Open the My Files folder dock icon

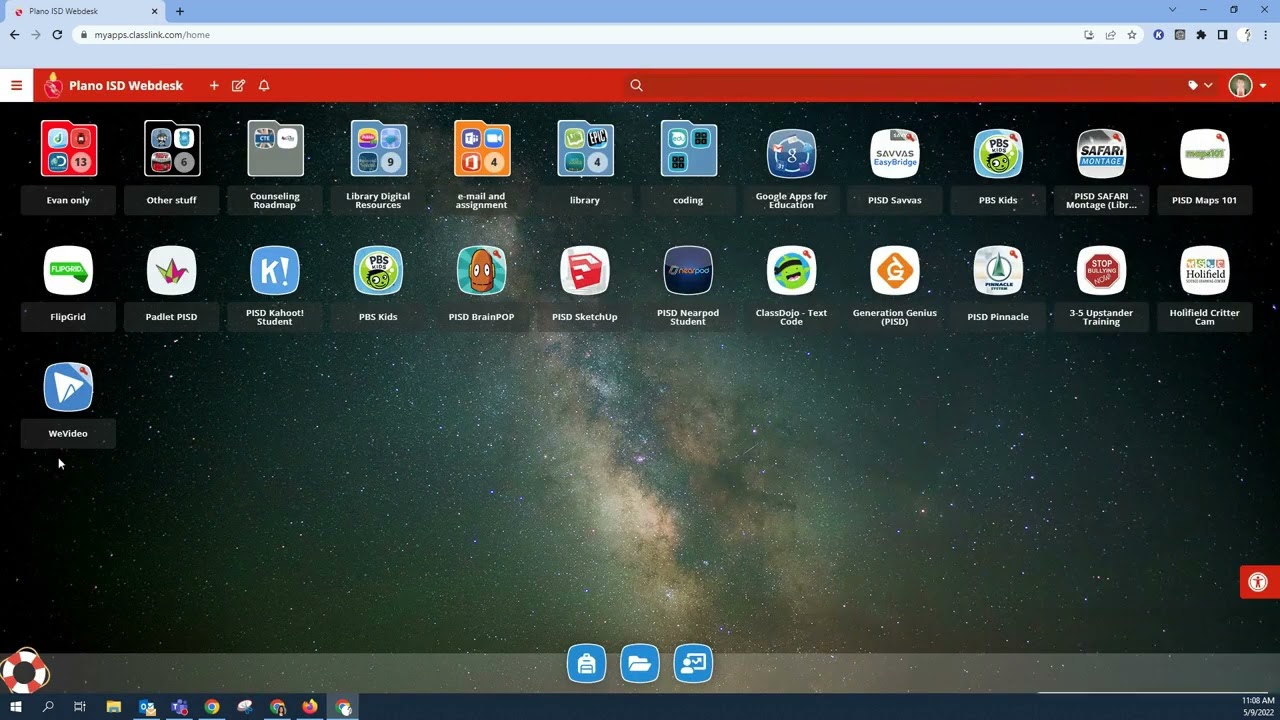[640, 663]
